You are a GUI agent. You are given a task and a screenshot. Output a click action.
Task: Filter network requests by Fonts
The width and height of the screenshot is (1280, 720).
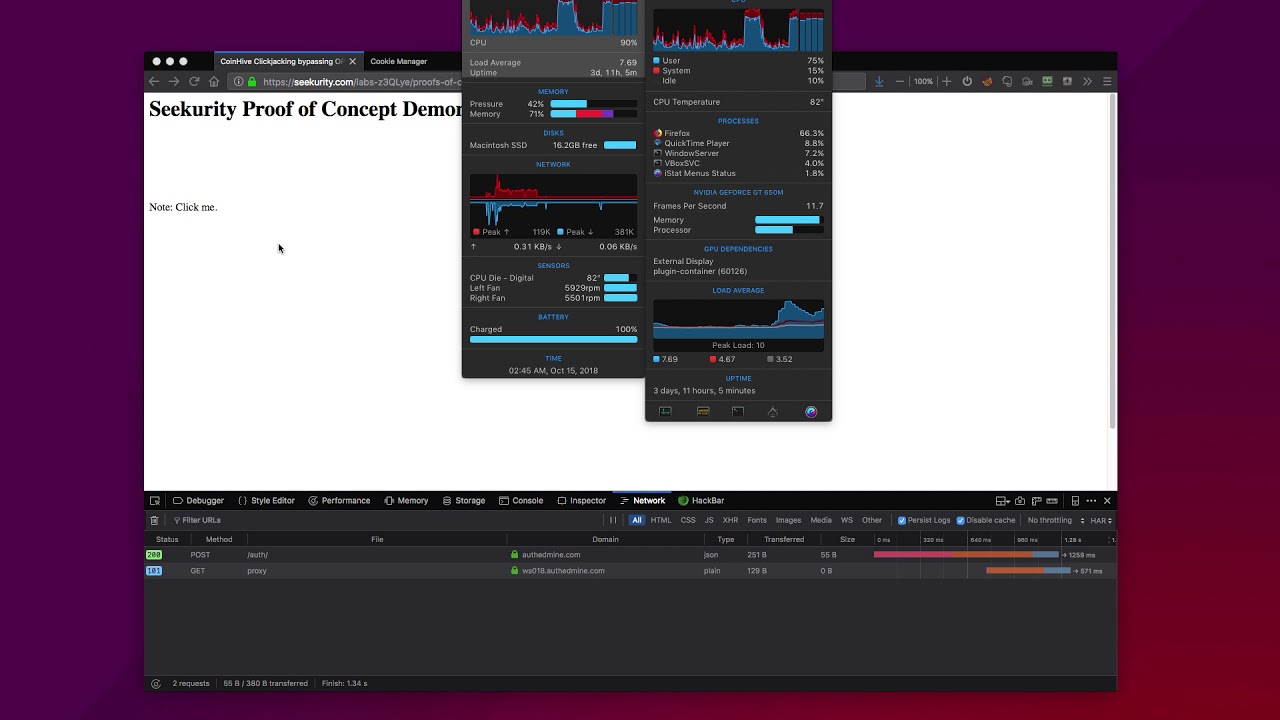click(757, 520)
